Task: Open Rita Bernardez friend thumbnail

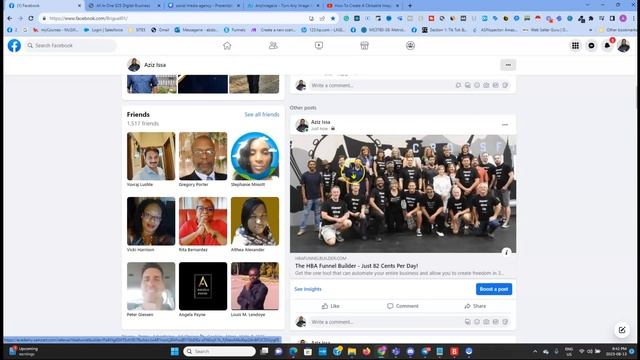Action: coord(203,221)
